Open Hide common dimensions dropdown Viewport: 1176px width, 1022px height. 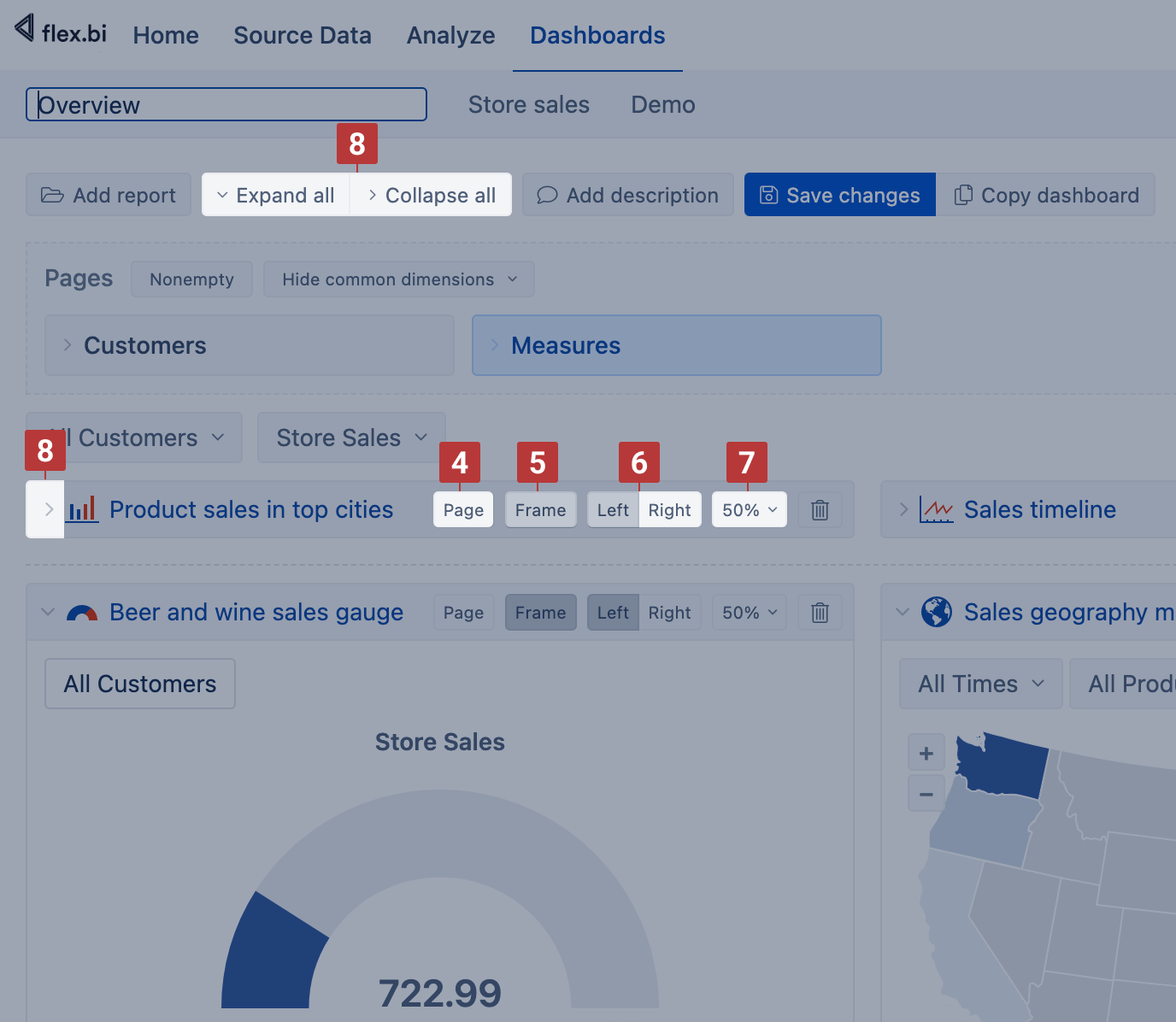coord(398,279)
